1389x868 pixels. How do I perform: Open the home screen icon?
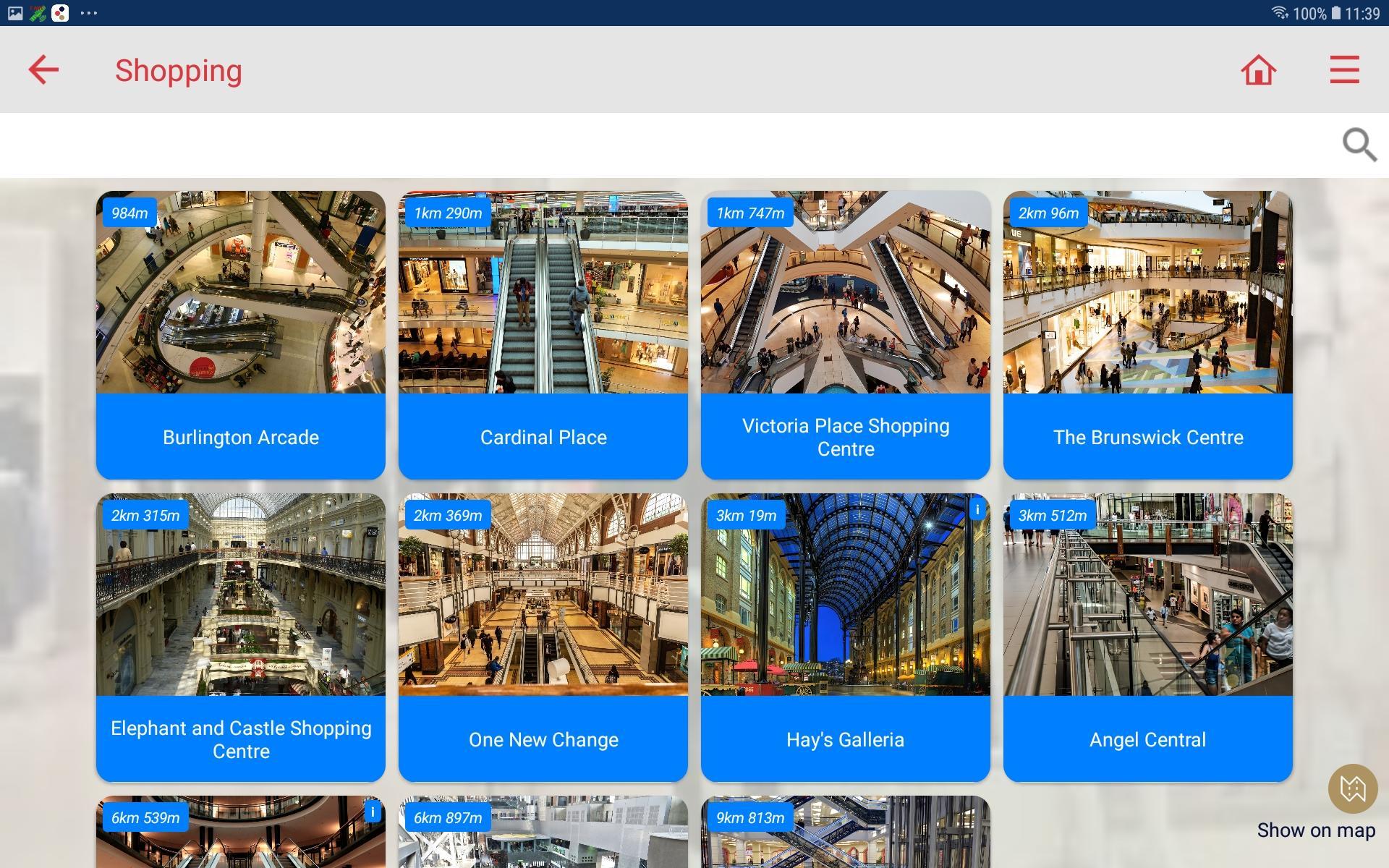click(x=1258, y=70)
